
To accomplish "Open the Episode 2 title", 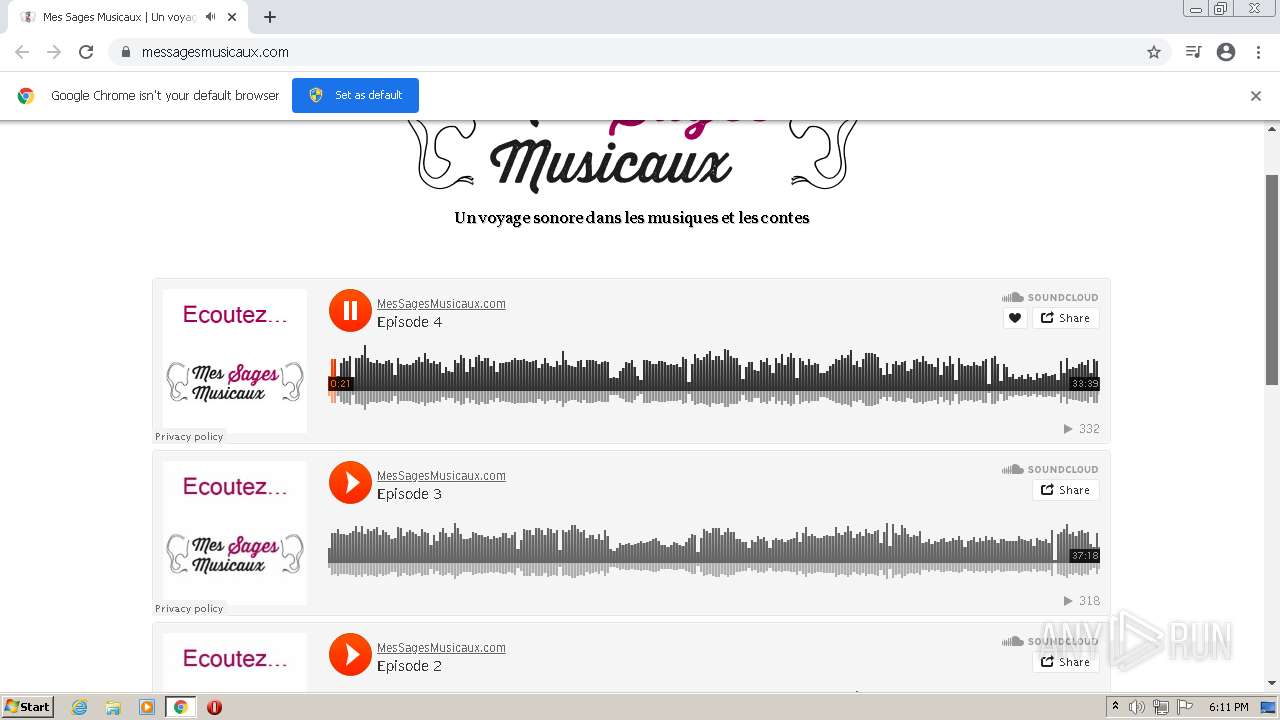I will pos(409,666).
